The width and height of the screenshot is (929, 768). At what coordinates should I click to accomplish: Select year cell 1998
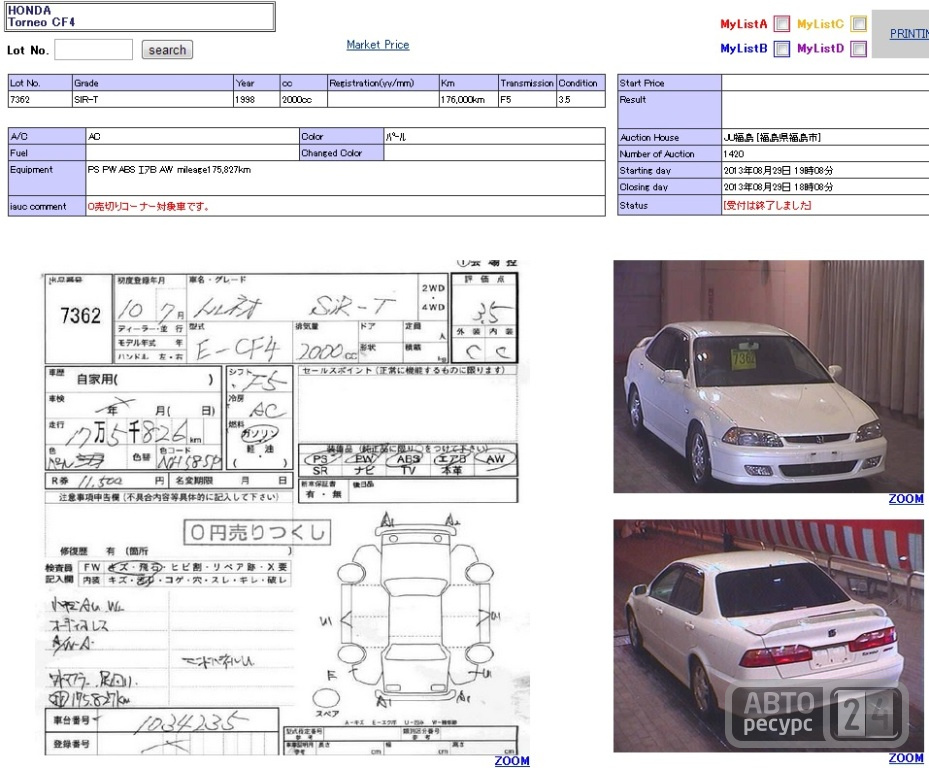click(x=257, y=100)
